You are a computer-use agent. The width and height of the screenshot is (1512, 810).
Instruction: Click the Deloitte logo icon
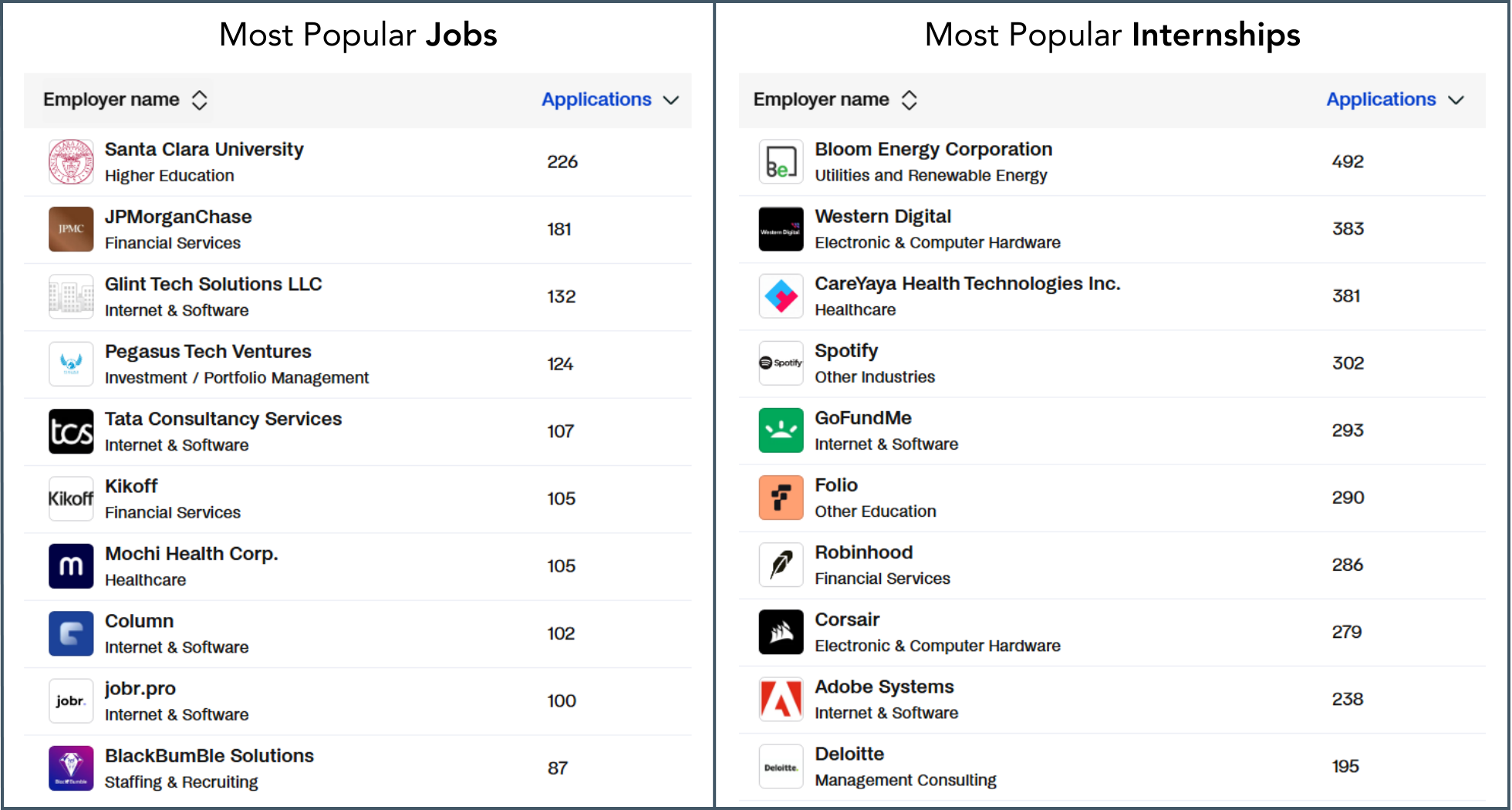tap(781, 766)
